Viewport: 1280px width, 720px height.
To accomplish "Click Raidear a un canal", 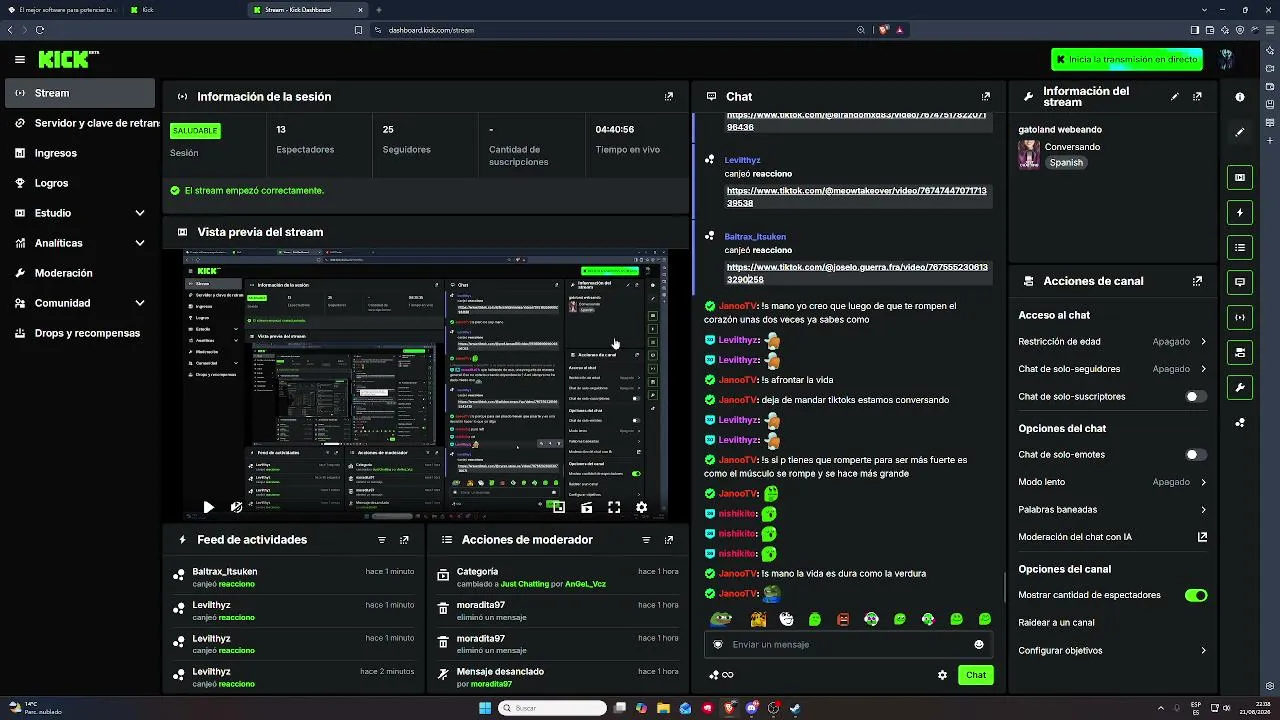I will pyautogui.click(x=1056, y=623).
